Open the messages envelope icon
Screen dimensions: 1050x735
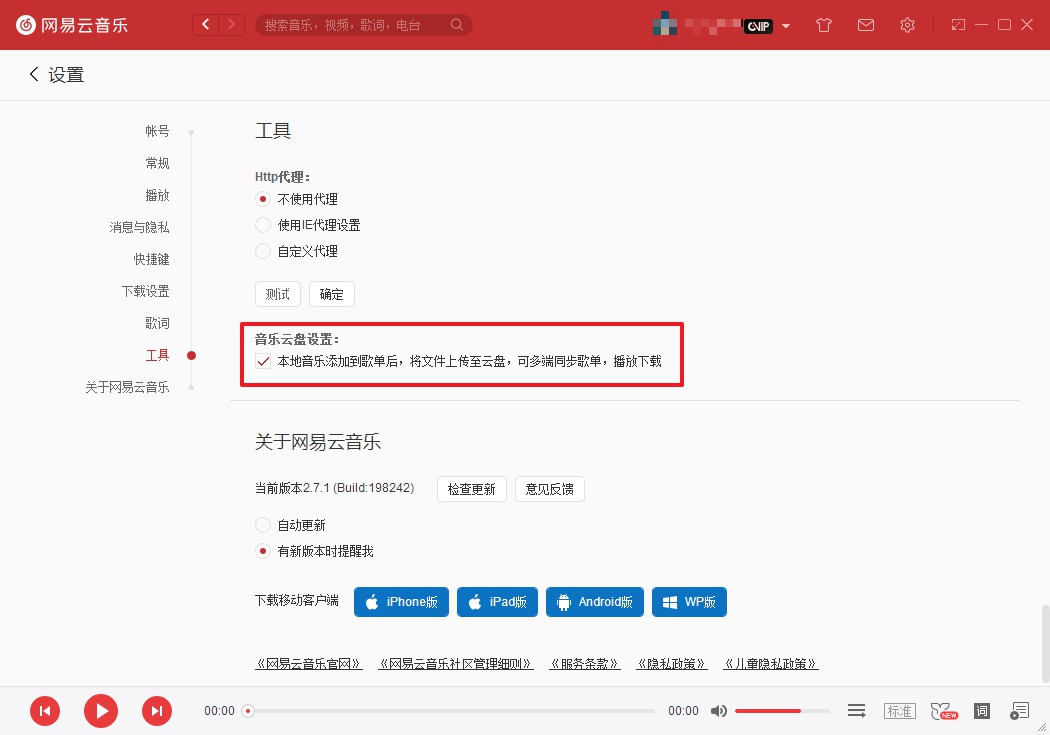[866, 25]
